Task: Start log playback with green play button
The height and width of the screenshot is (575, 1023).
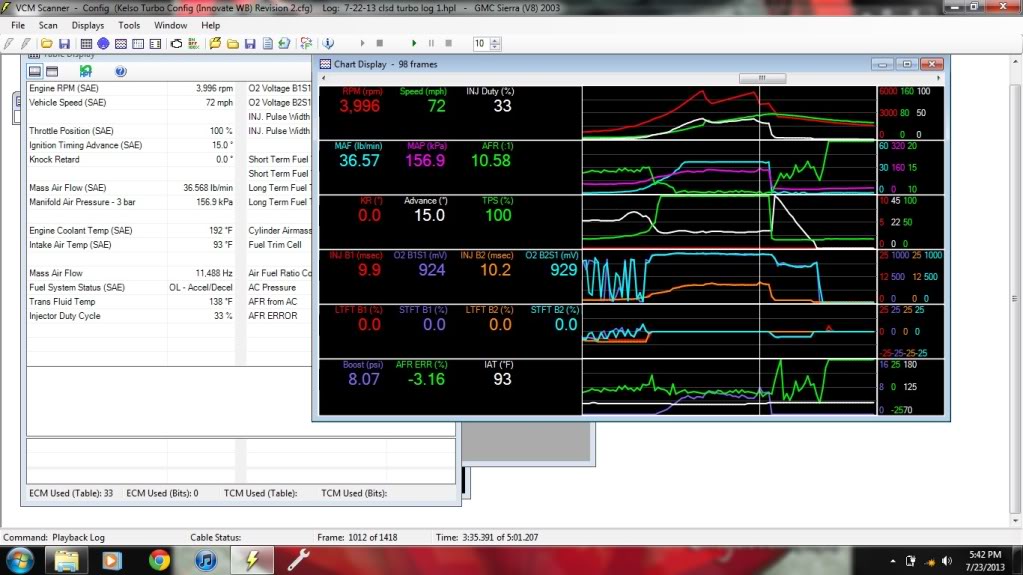Action: (414, 44)
